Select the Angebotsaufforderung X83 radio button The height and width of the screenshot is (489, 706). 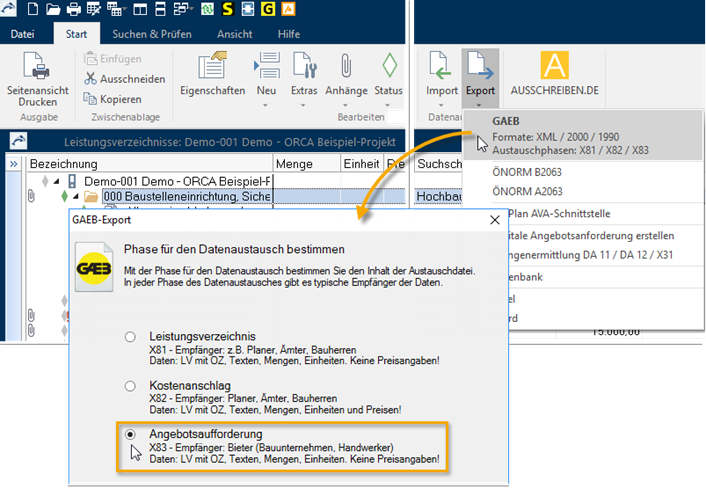(x=130, y=435)
